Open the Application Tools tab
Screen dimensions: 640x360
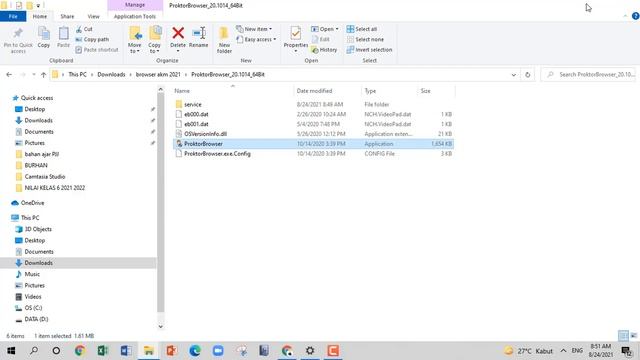[x=135, y=16]
